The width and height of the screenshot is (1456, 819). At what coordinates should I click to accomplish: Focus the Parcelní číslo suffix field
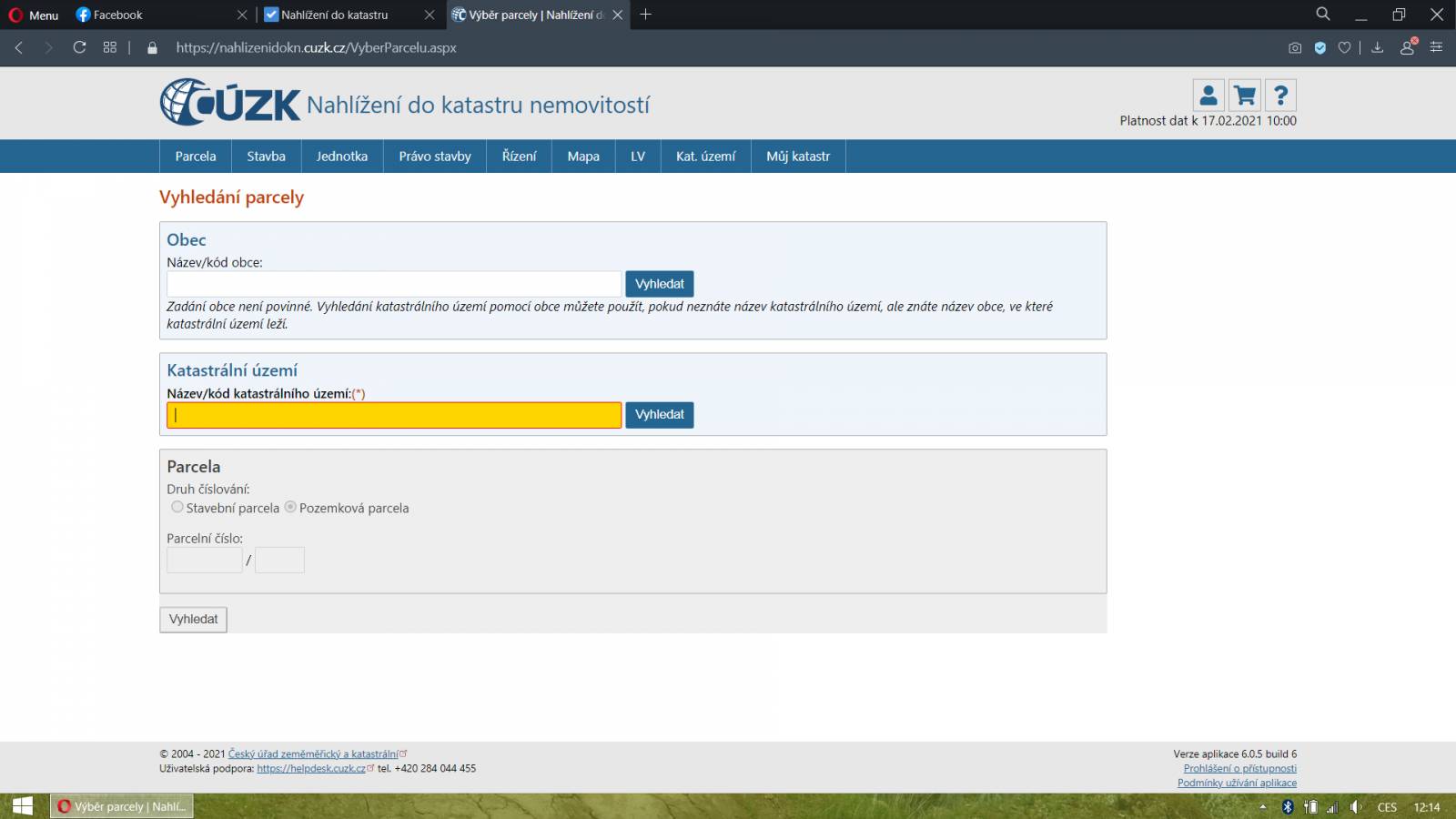pos(279,560)
